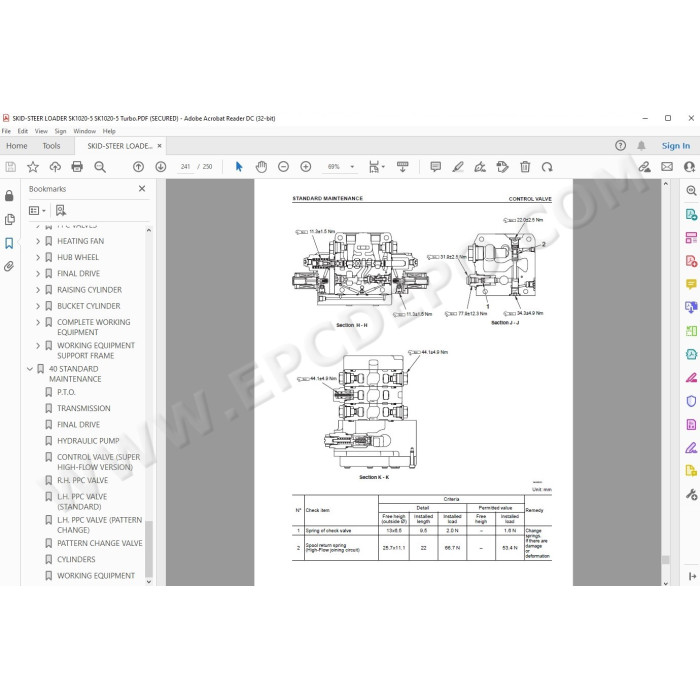
Task: Expand the FINAL DRIVE bookmark chevron
Action: point(38,274)
